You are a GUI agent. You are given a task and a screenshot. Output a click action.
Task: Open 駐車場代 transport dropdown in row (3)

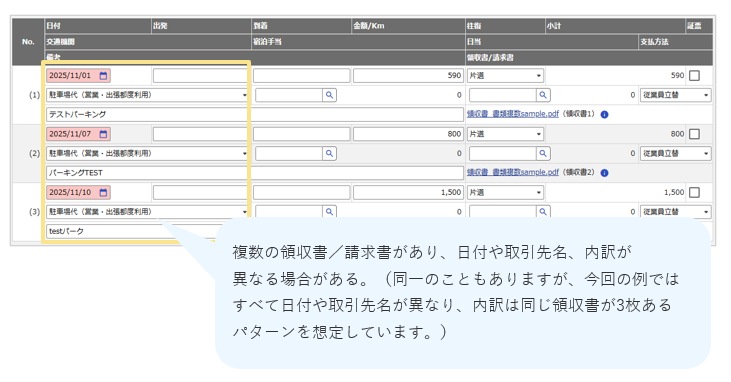[x=147, y=212]
